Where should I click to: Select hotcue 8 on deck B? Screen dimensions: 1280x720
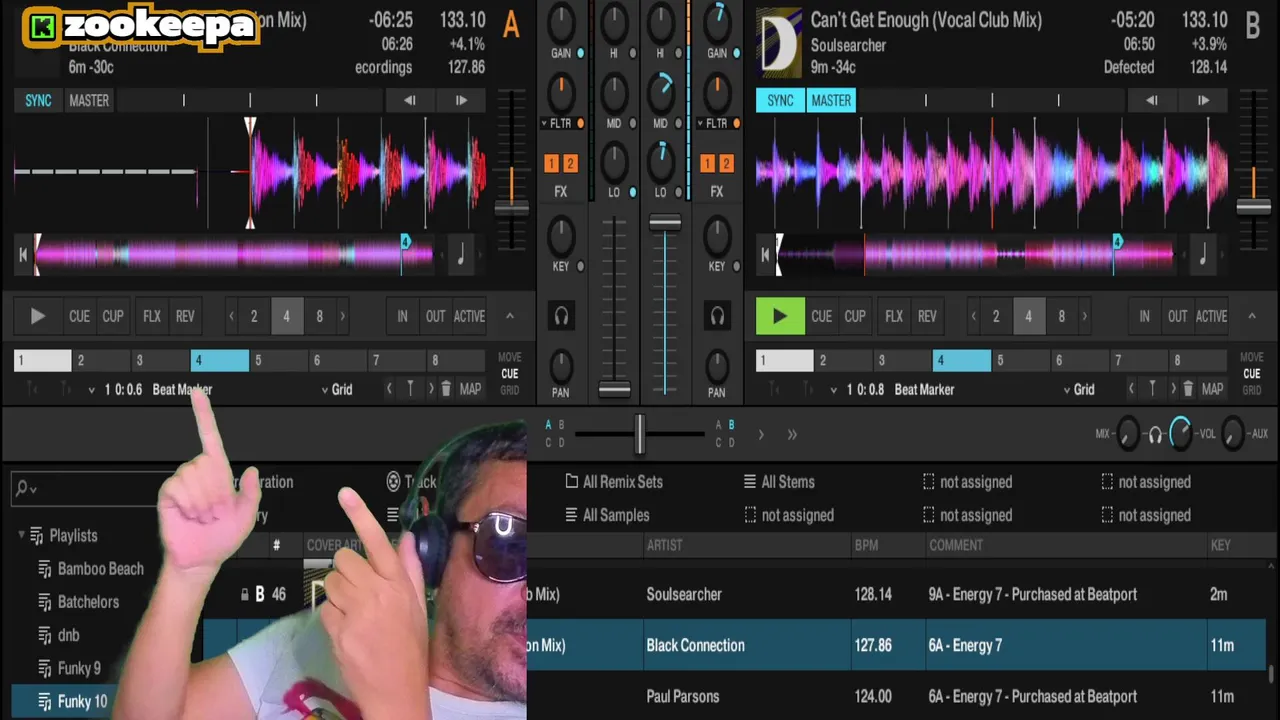[x=1198, y=361]
